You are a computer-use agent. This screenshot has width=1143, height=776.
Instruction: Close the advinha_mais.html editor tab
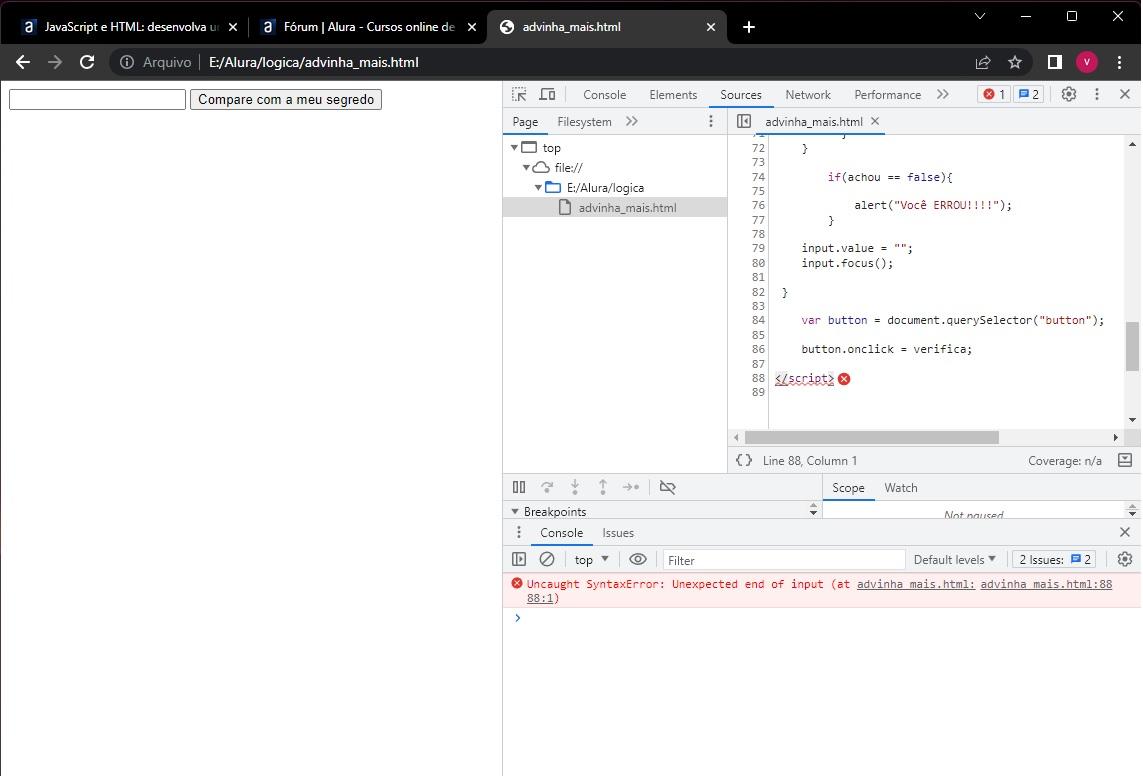point(875,121)
